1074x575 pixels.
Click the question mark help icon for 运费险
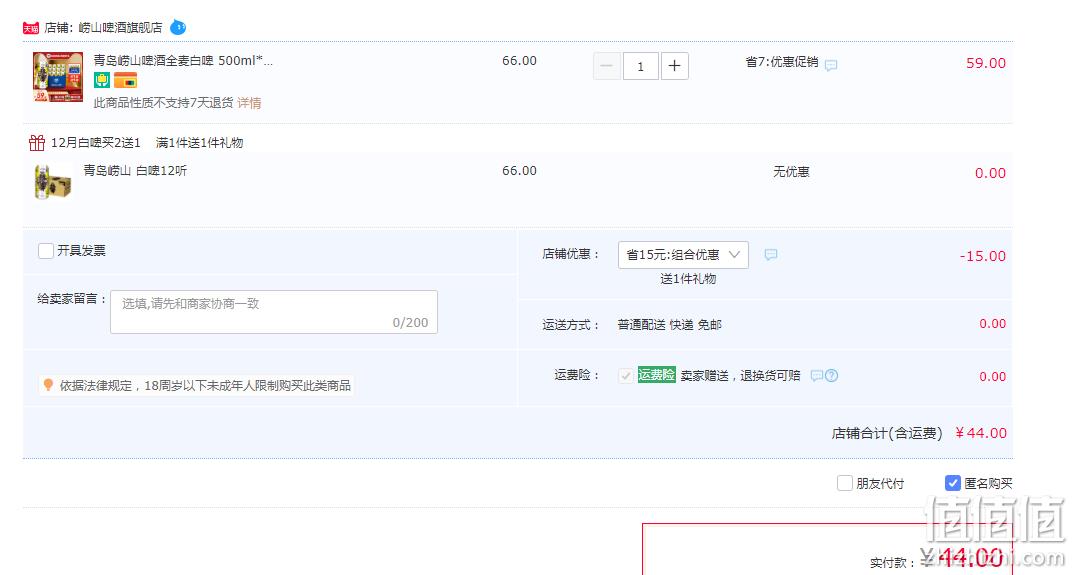click(x=832, y=376)
